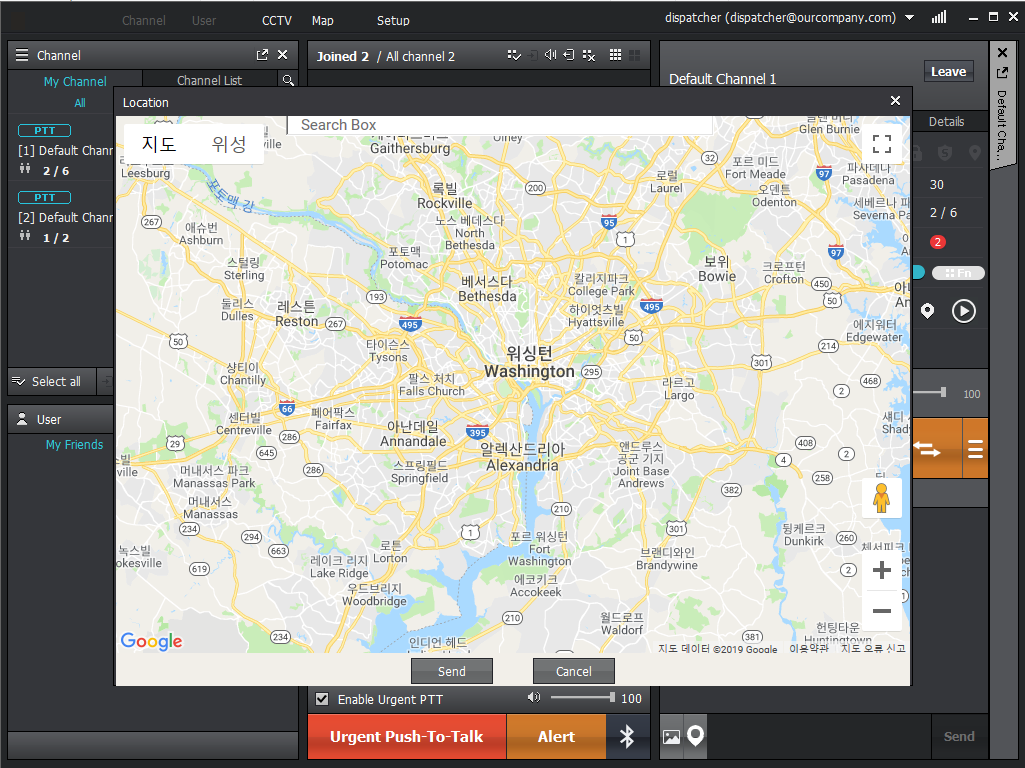Viewport: 1025px width, 768px height.
Task: Switch to the Channel List tab
Action: (x=209, y=81)
